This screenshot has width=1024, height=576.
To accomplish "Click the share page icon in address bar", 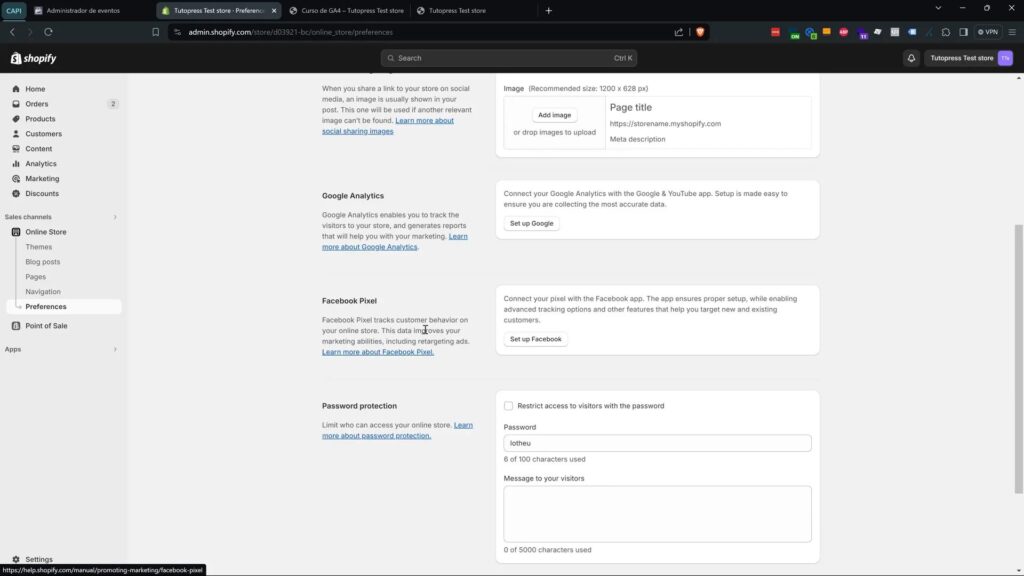I will (x=679, y=32).
